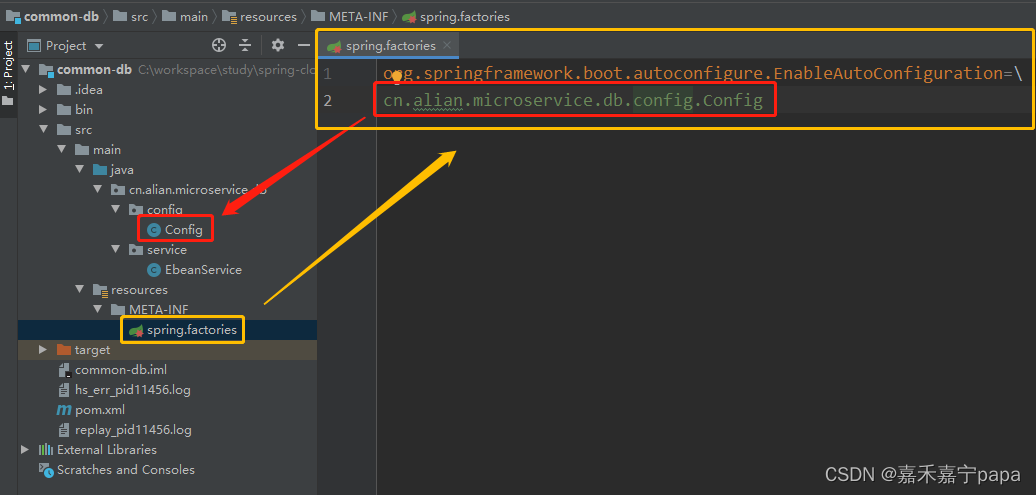The width and height of the screenshot is (1036, 495).
Task: Select hs_err_pid11456.log file
Action: coord(133,390)
